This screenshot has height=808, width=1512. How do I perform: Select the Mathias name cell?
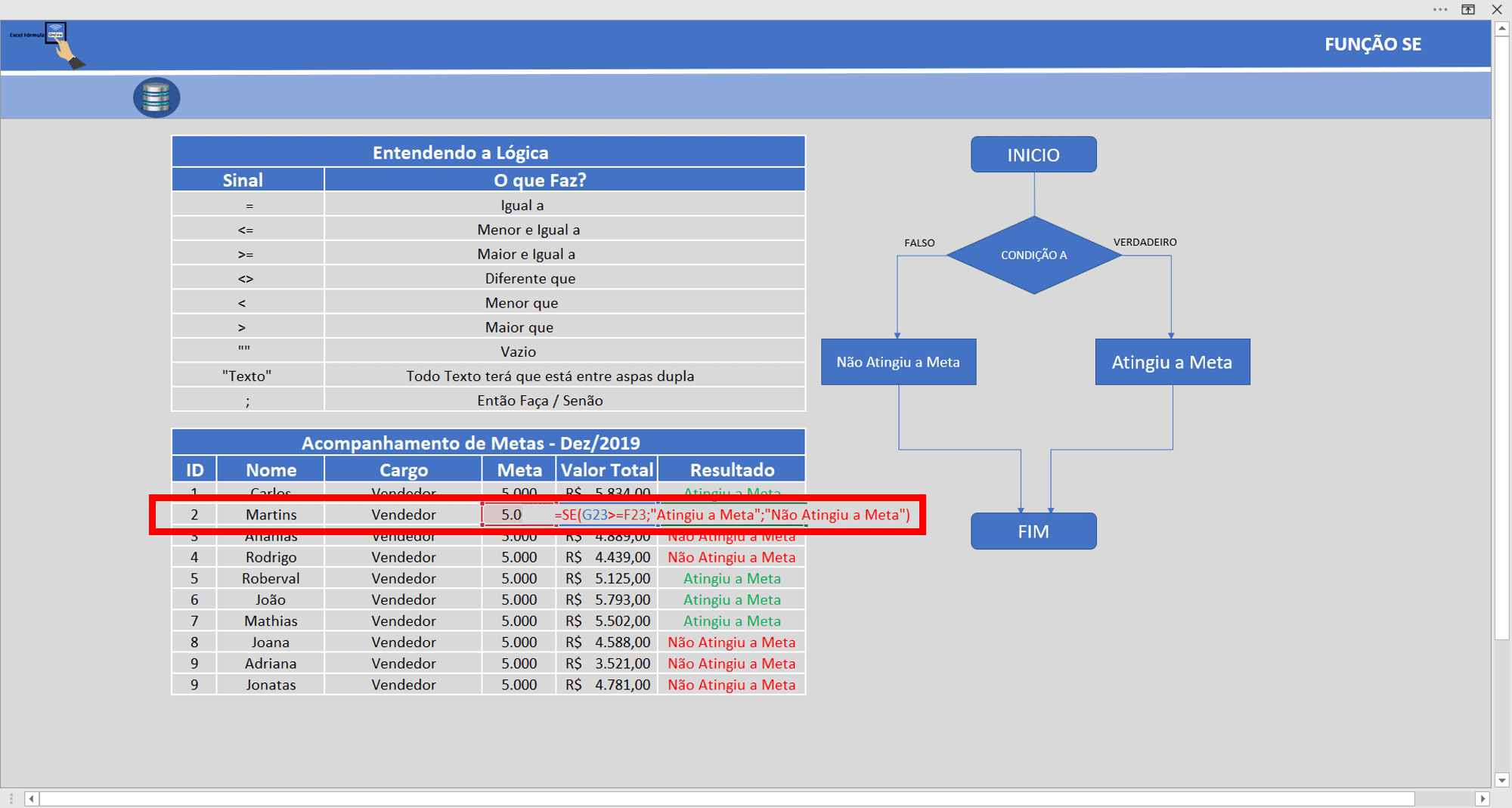[x=271, y=621]
